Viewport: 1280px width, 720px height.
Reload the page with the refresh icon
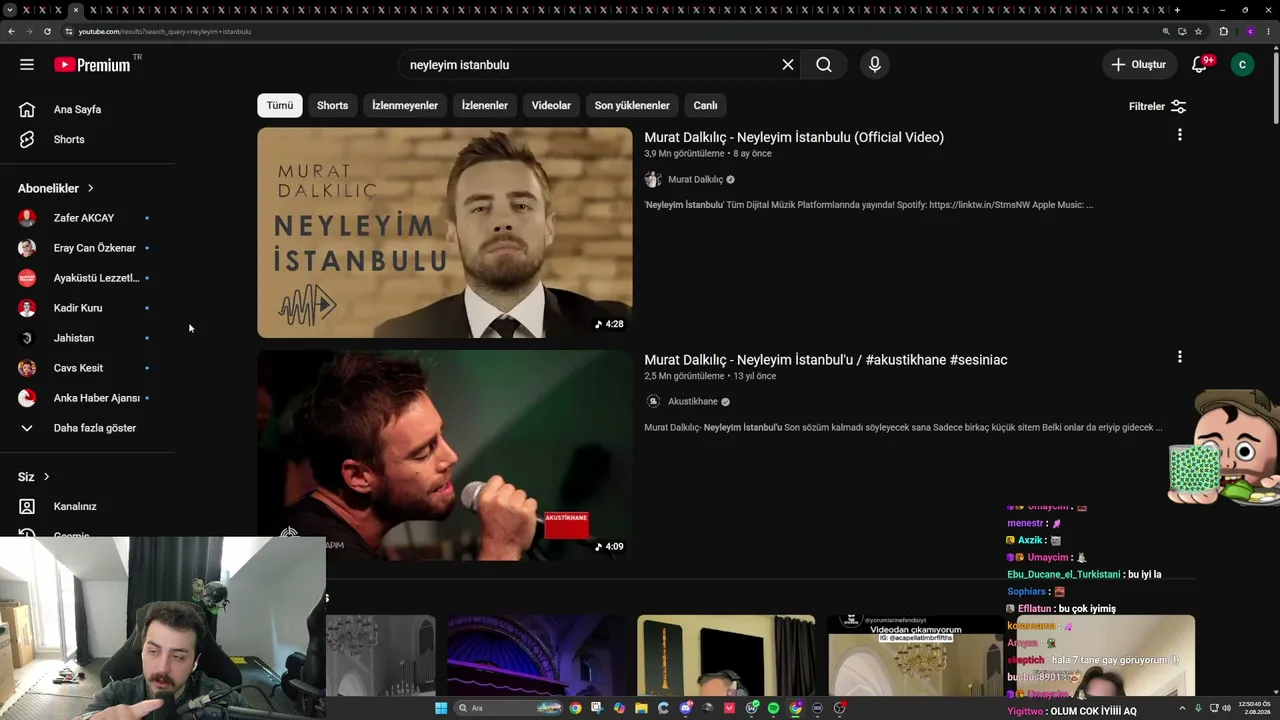[x=47, y=31]
